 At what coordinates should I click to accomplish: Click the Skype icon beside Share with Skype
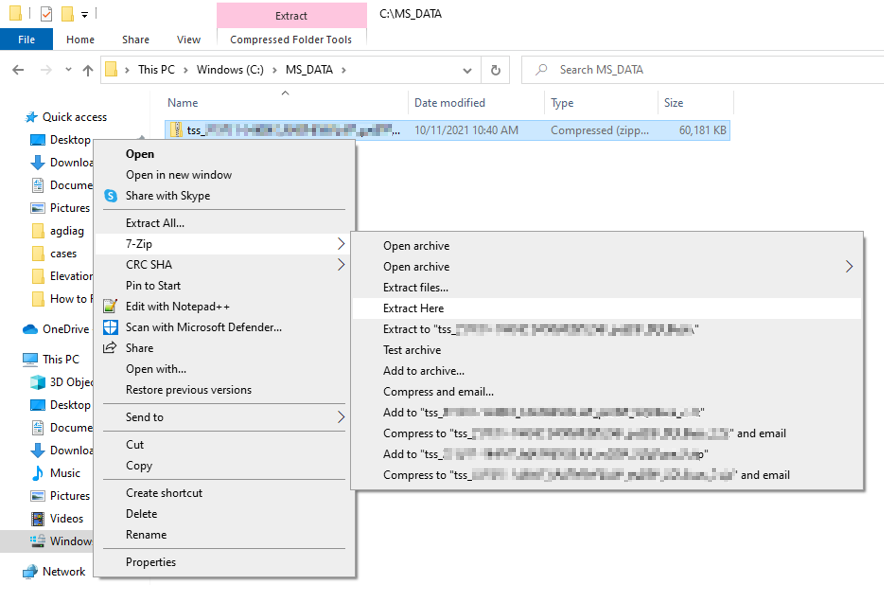(111, 196)
